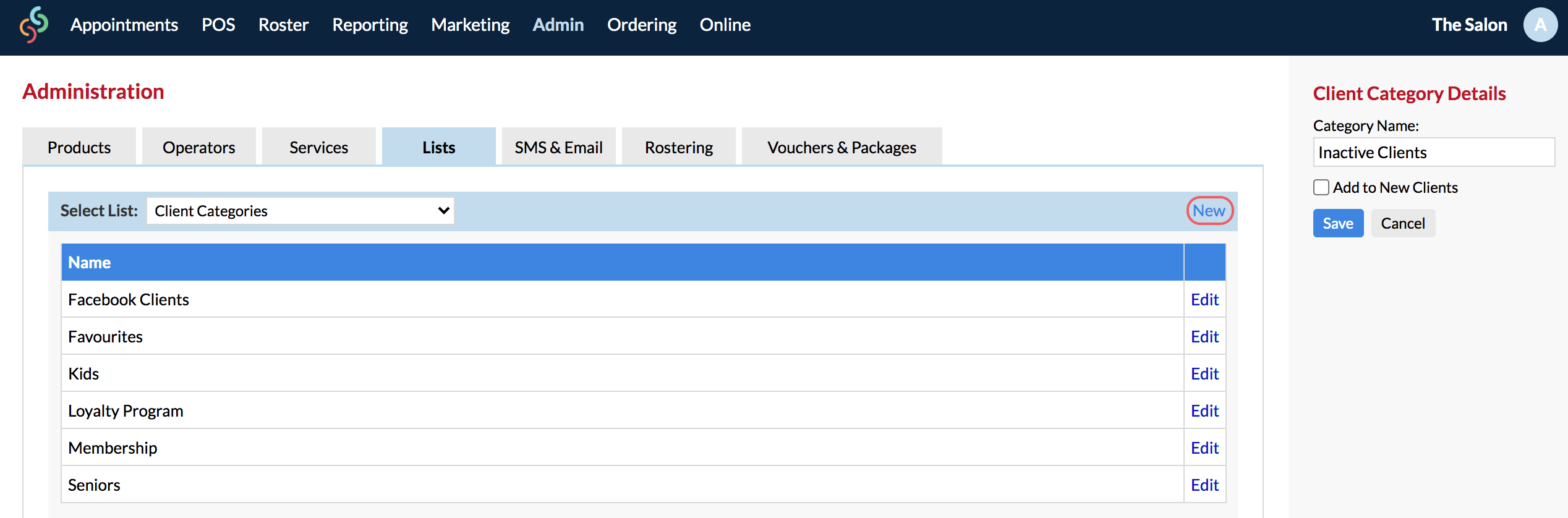Select the Facebook Clients row text
This screenshot has height=518, width=1568.
tap(129, 300)
